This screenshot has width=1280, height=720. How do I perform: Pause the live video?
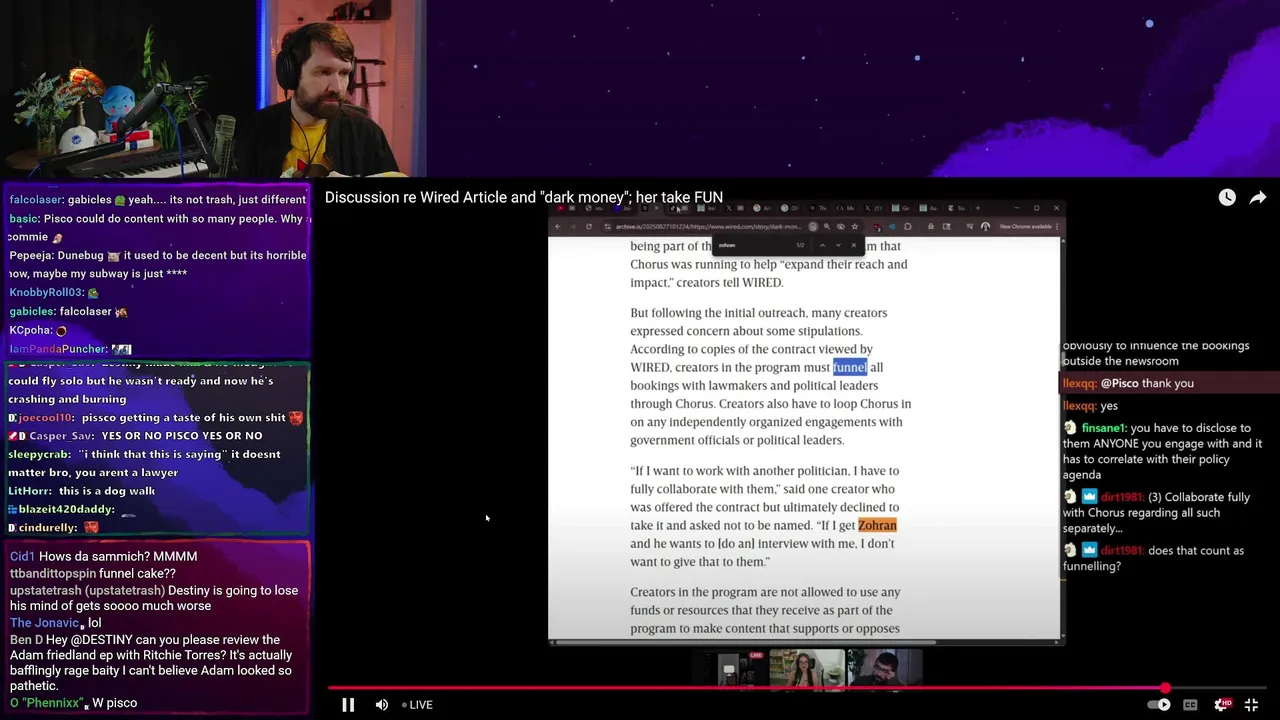[x=348, y=705]
